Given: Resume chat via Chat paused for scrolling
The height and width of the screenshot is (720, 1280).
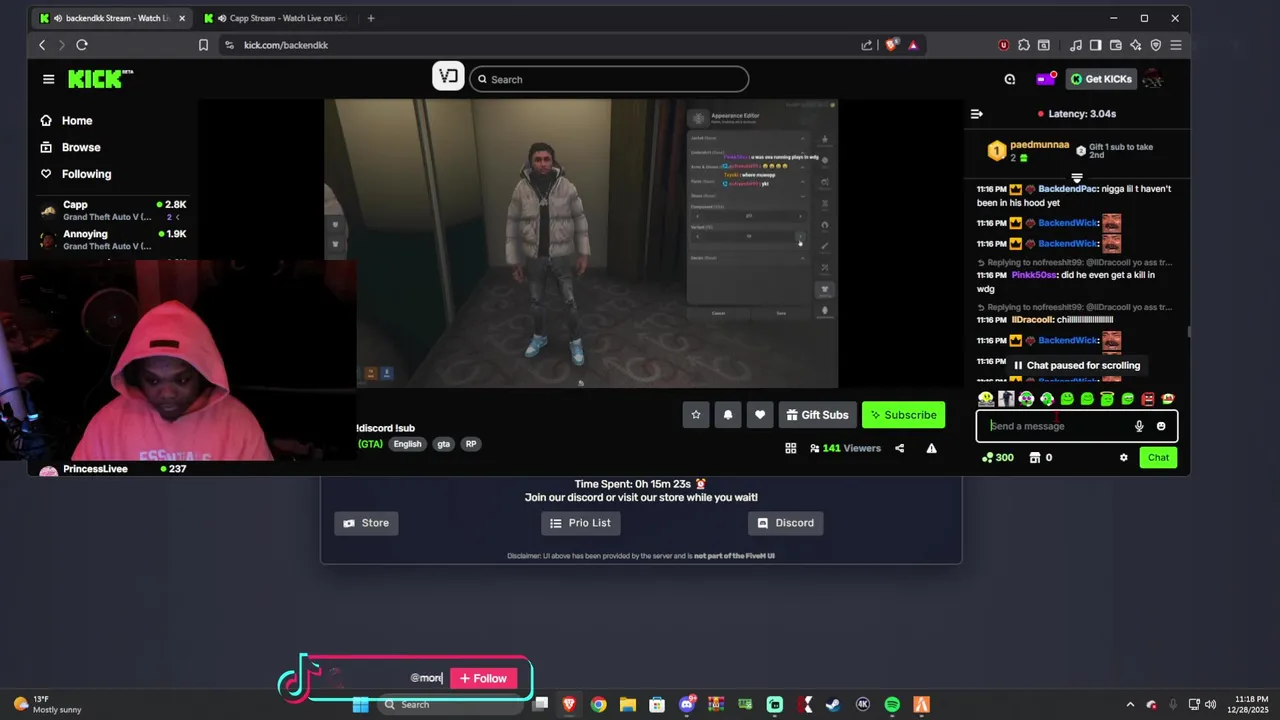Looking at the screenshot, I should pyautogui.click(x=1076, y=365).
